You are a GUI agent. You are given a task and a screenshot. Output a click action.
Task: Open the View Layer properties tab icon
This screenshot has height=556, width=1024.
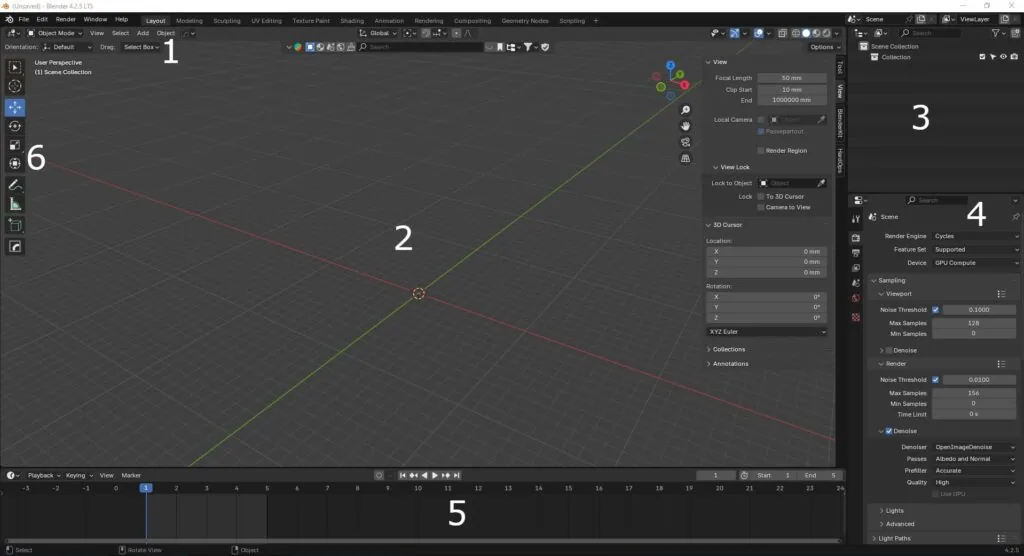click(856, 268)
